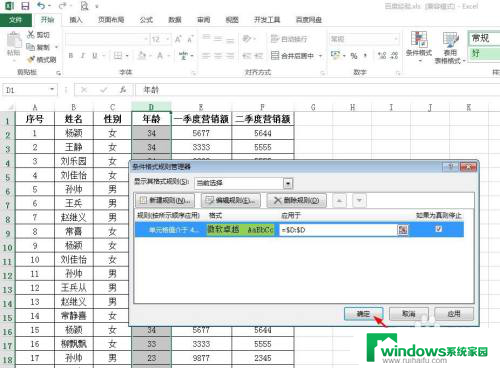The image size is (500, 368).
Task: Click the Cancel button in rules manager
Action: (x=409, y=314)
